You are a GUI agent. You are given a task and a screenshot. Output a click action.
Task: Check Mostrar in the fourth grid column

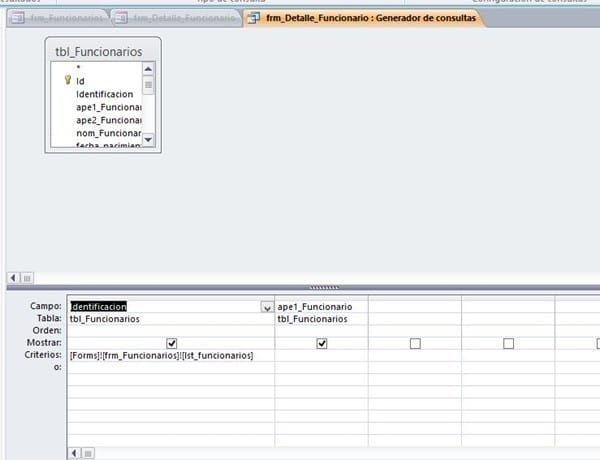click(509, 343)
